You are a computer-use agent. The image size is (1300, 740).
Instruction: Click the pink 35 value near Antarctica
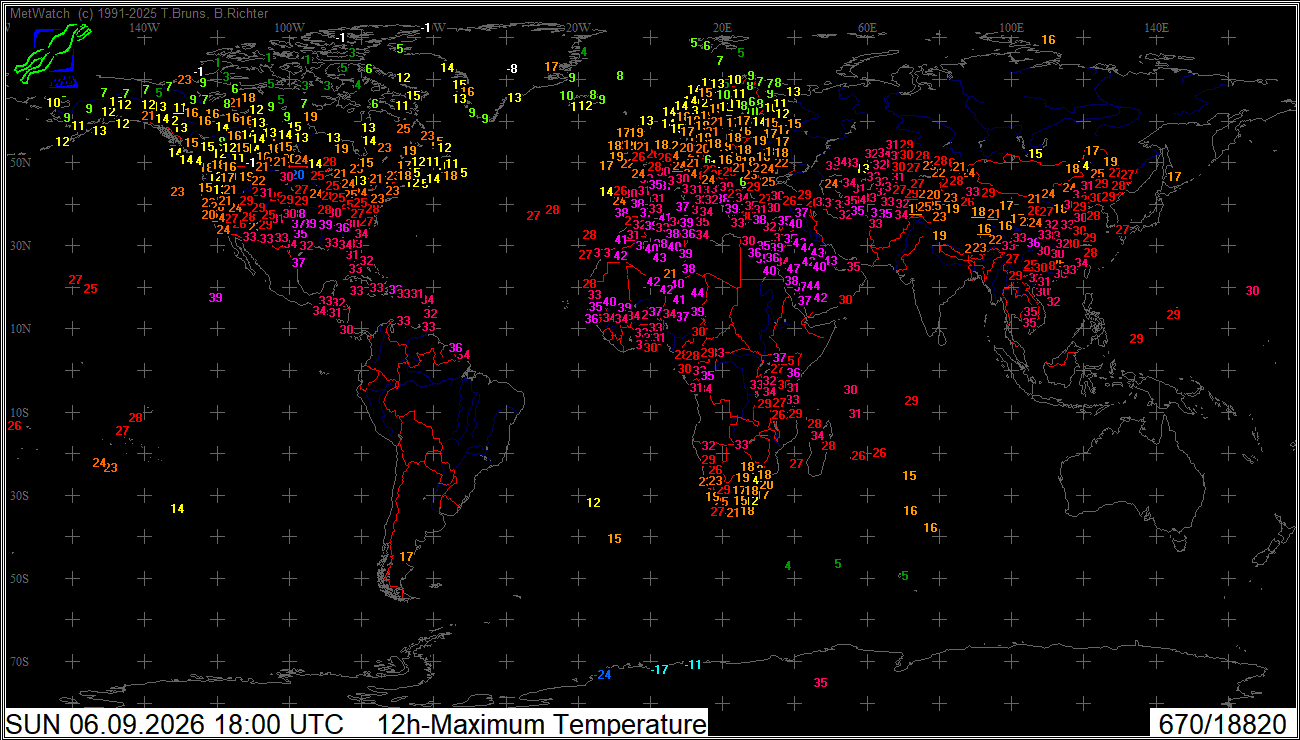pyautogui.click(x=821, y=682)
